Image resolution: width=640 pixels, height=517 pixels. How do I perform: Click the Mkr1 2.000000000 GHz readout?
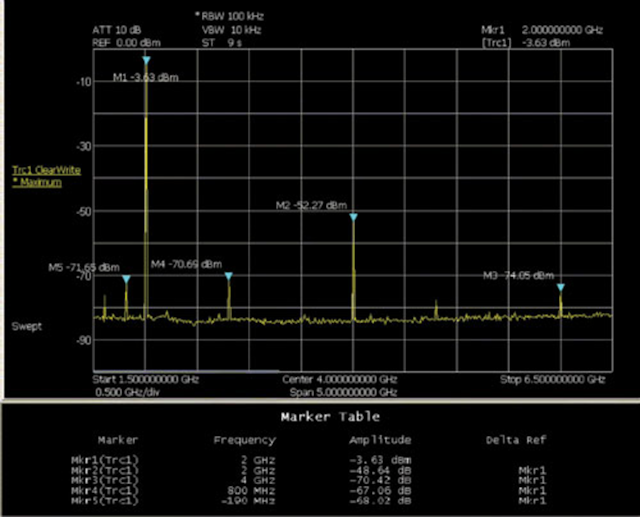coord(542,30)
